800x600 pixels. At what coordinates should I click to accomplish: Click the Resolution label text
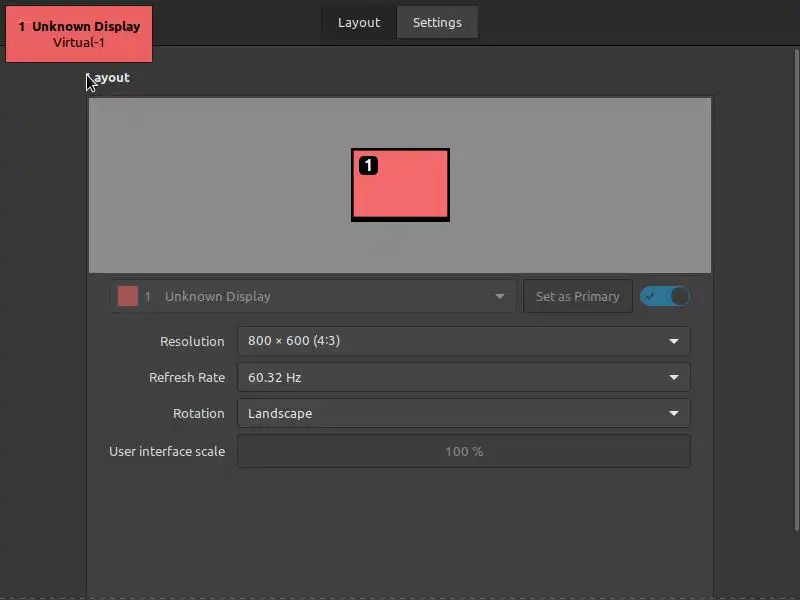coord(192,341)
